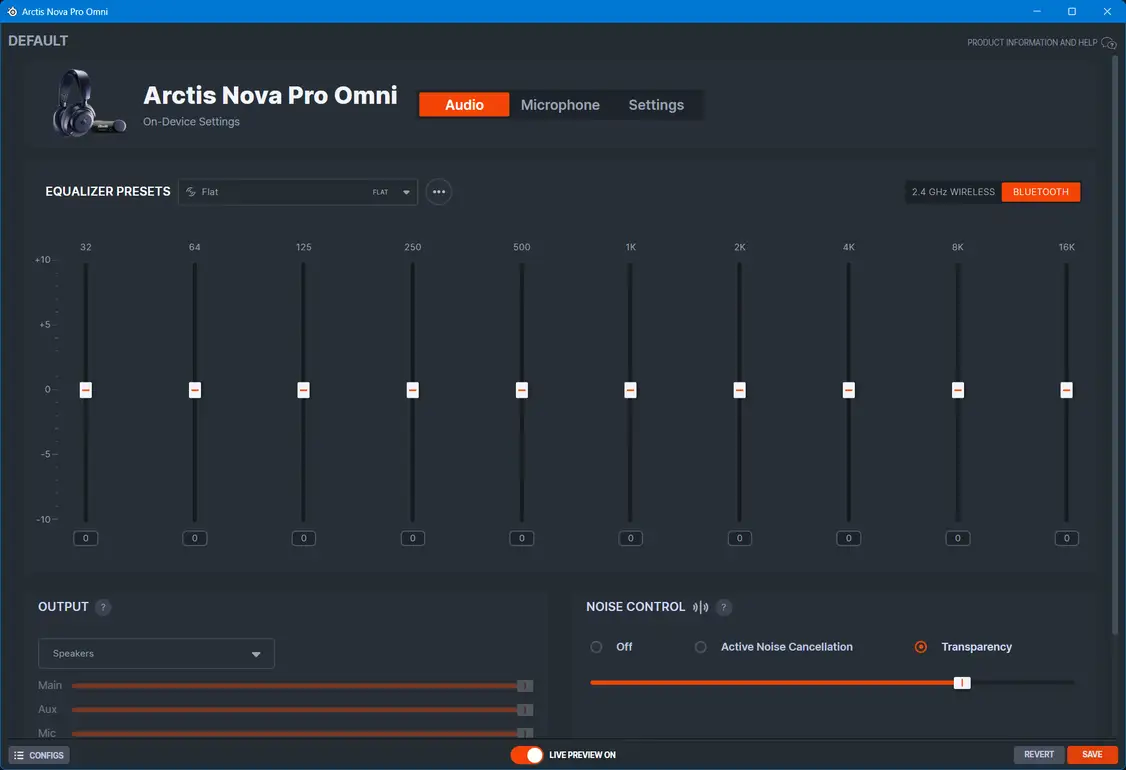
Task: Click the 32 Hz equalizer slider handle
Action: 85,390
